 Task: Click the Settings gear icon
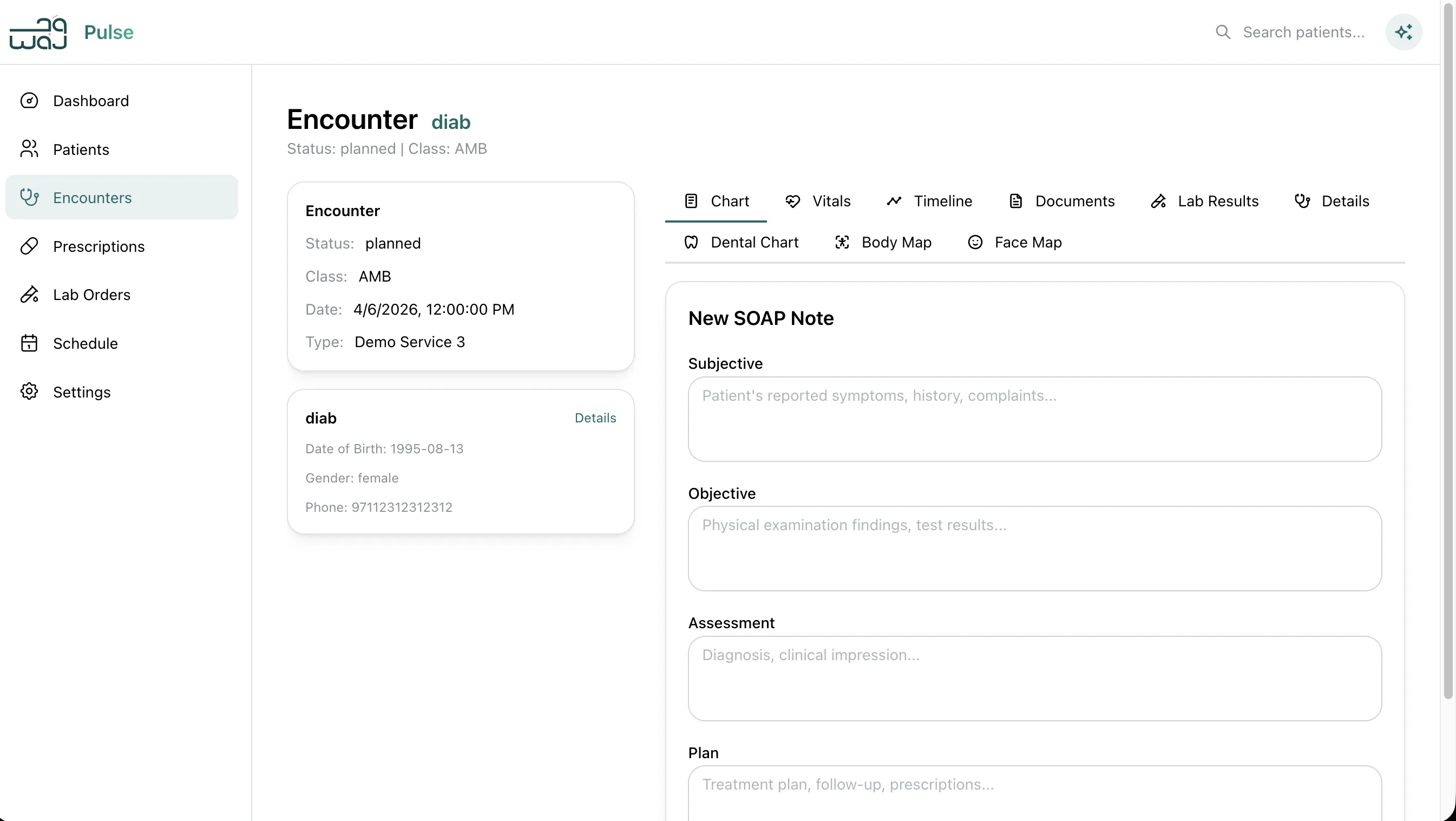(29, 392)
